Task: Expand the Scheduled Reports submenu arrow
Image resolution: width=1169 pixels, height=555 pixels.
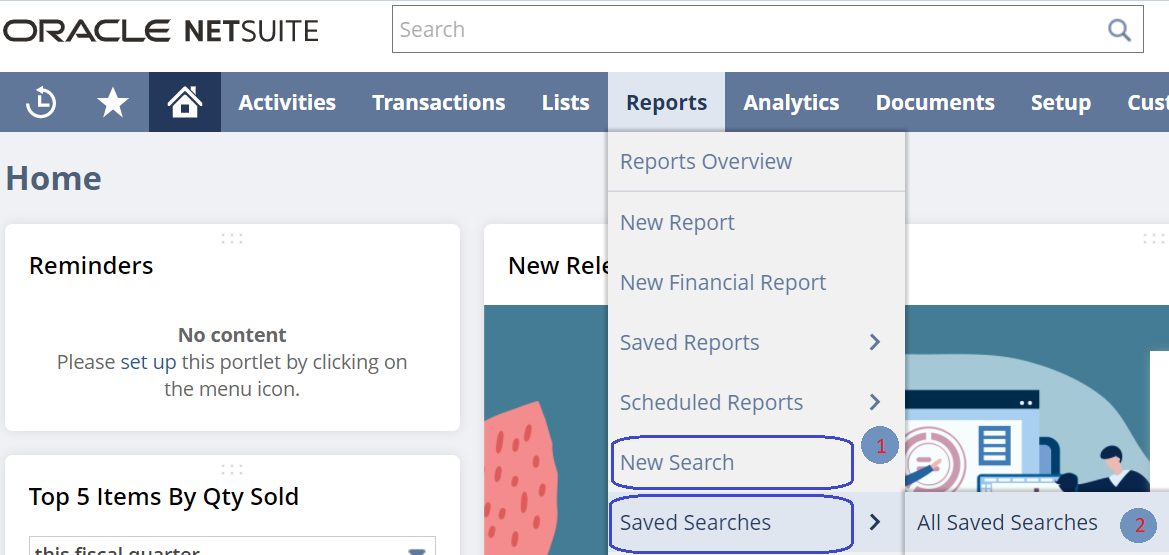Action: [875, 402]
